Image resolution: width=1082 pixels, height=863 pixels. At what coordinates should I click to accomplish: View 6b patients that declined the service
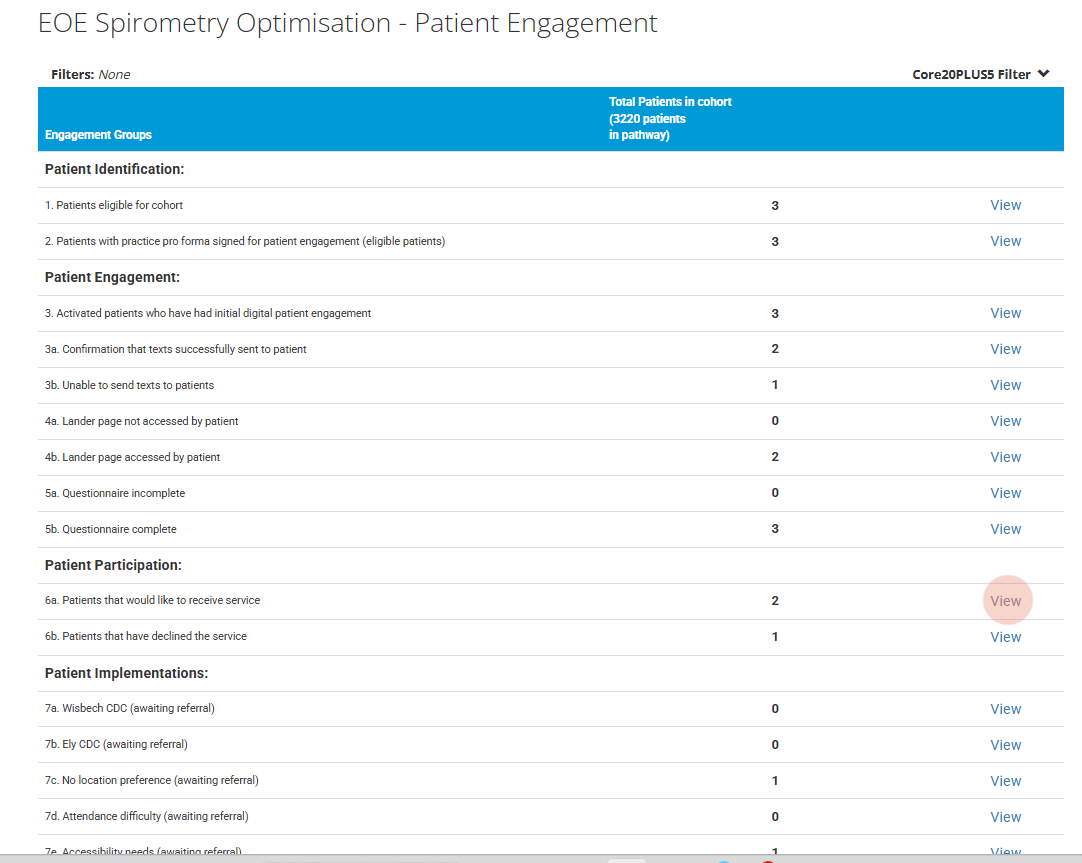point(1005,637)
